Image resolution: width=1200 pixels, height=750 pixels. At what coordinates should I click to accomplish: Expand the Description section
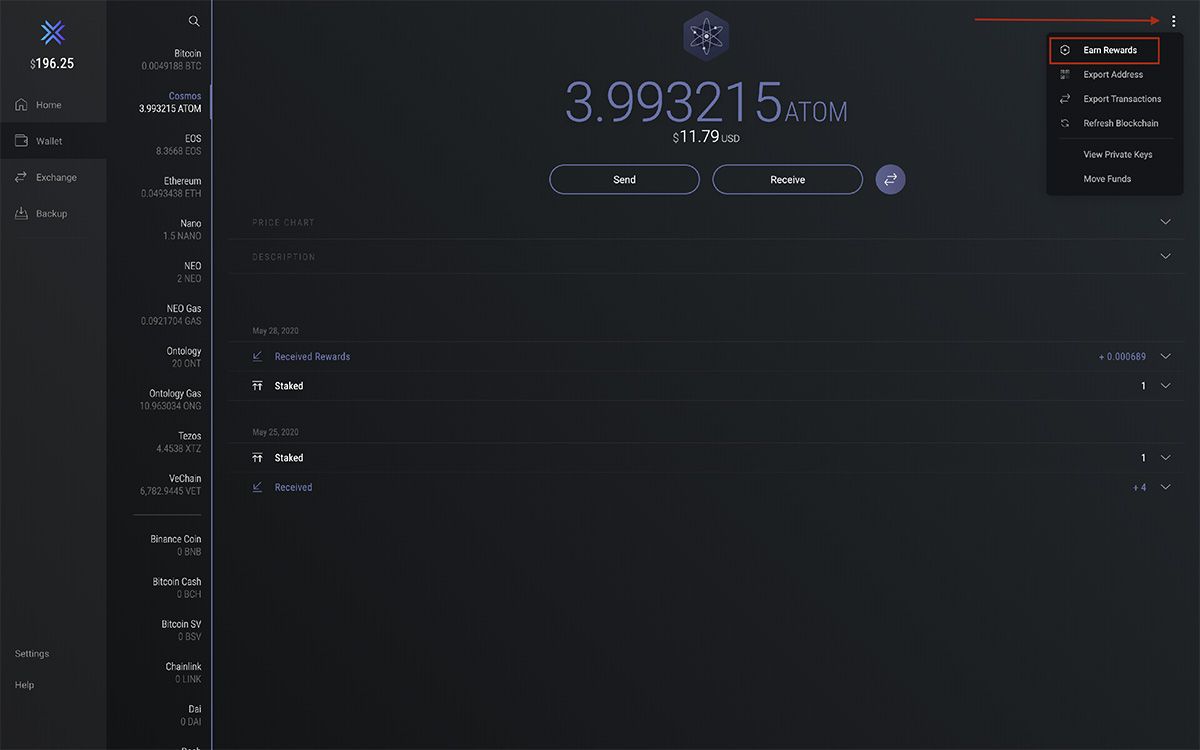[1165, 256]
